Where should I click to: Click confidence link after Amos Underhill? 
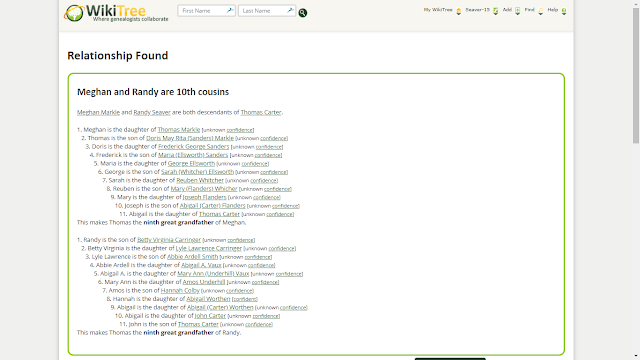click(265, 282)
